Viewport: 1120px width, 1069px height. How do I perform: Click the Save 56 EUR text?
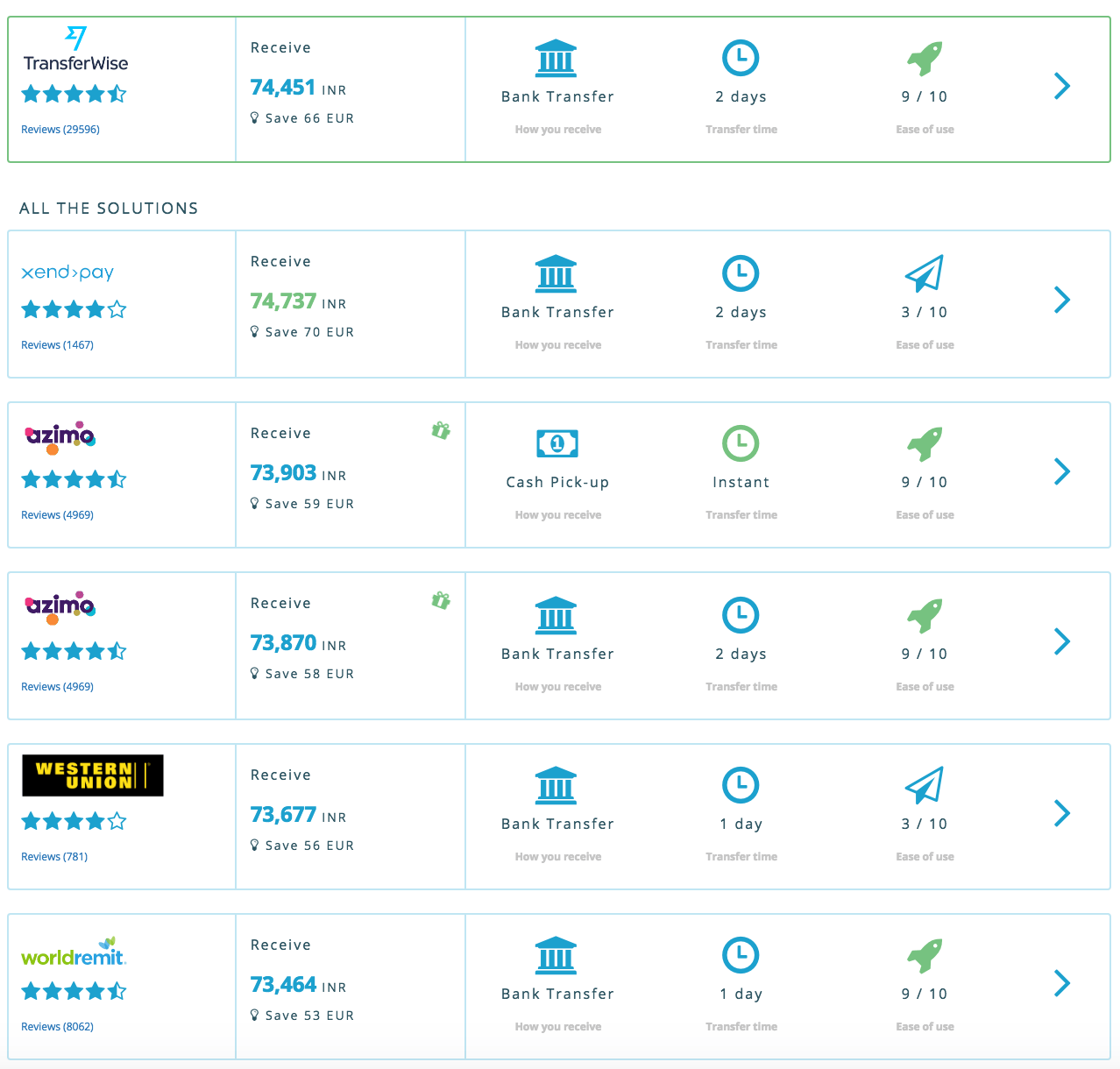pyautogui.click(x=309, y=846)
